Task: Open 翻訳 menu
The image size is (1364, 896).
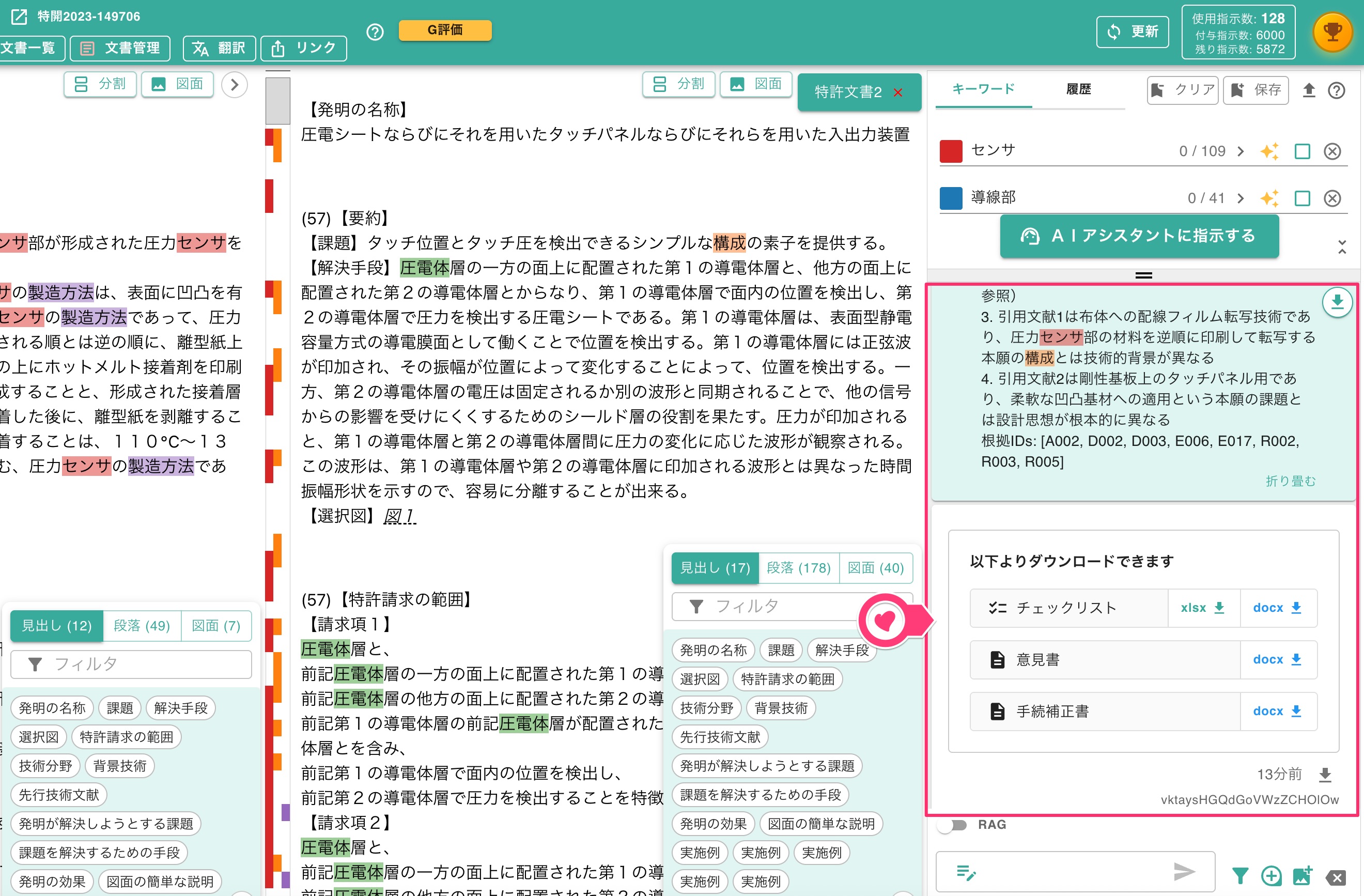Action: [219, 48]
